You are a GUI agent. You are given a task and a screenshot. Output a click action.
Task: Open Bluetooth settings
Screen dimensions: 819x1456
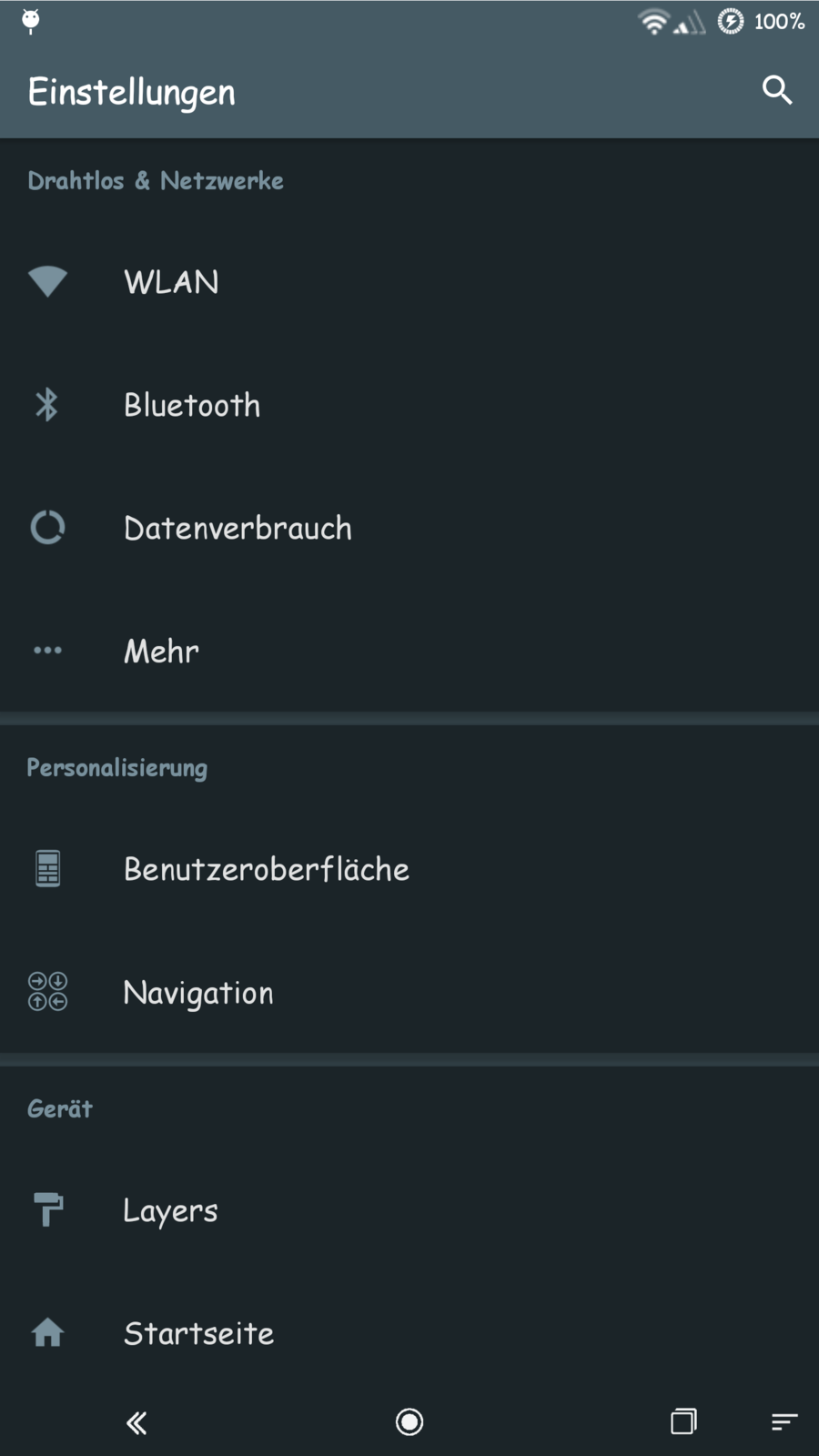(192, 405)
